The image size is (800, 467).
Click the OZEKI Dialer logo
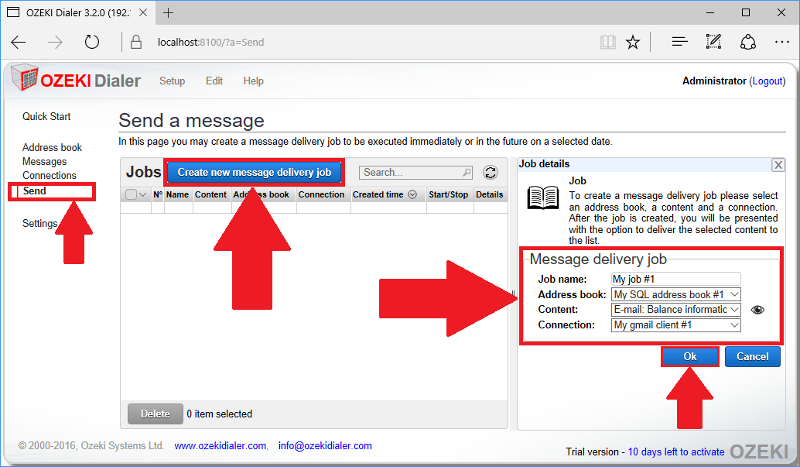[74, 81]
